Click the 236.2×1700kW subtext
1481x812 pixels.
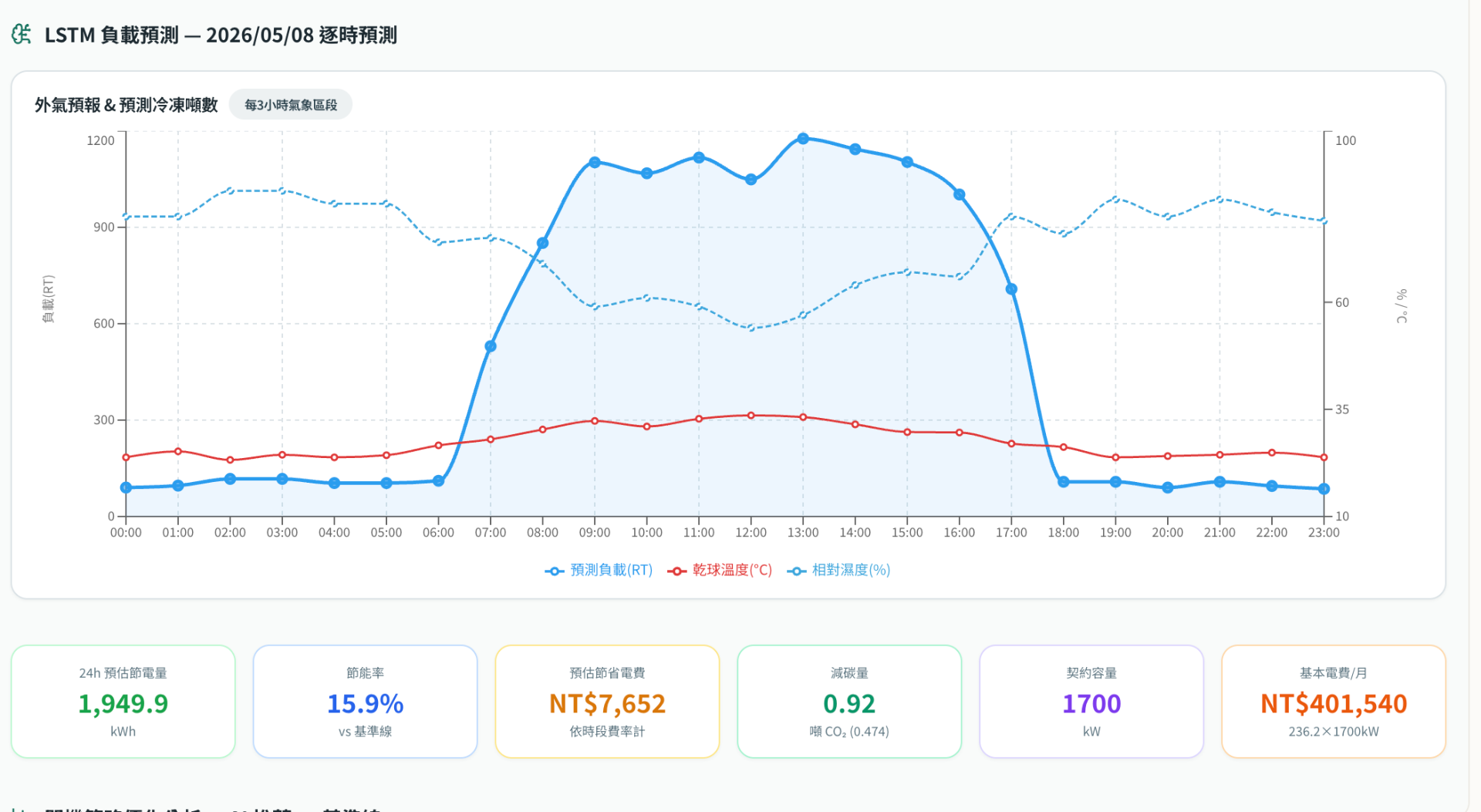pyautogui.click(x=1334, y=732)
